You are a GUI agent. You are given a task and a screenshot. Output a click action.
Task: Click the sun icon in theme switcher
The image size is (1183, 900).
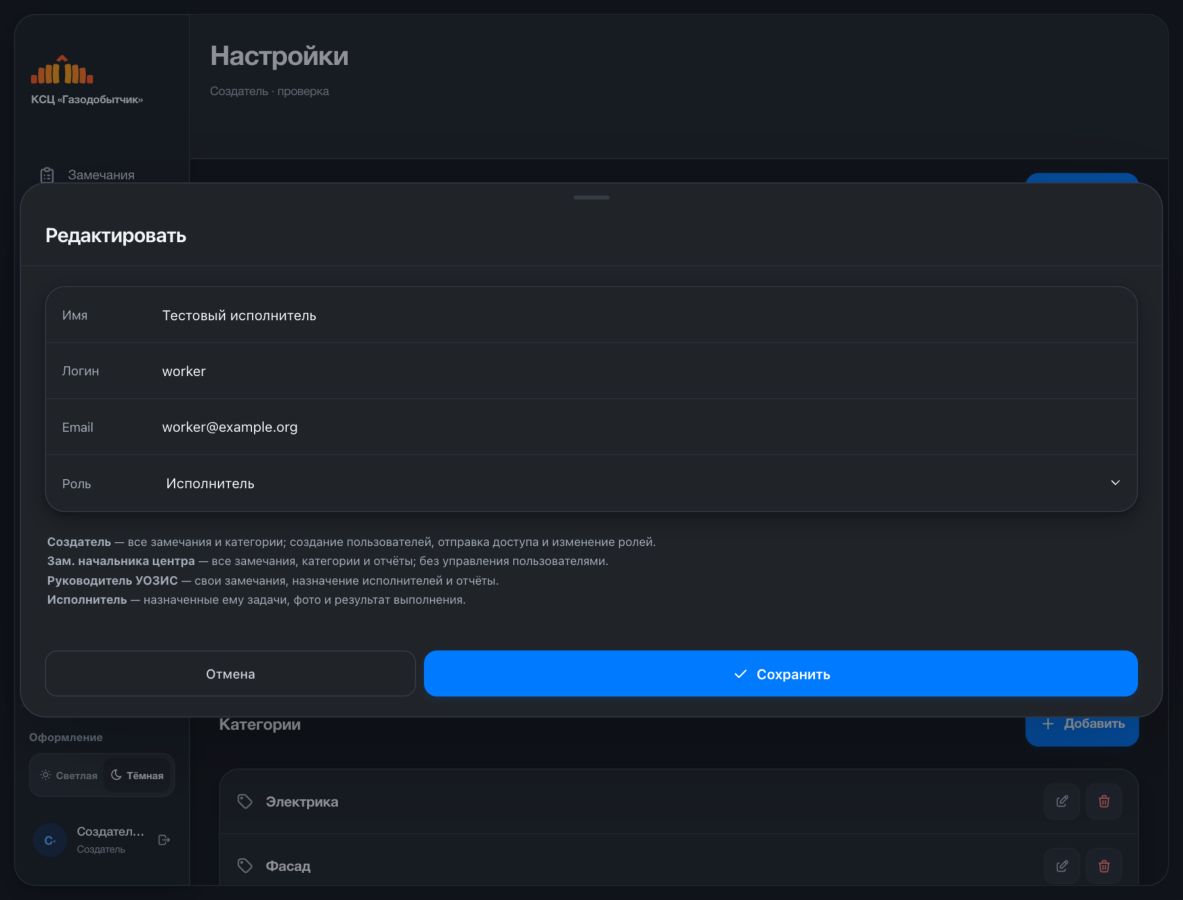(45, 776)
